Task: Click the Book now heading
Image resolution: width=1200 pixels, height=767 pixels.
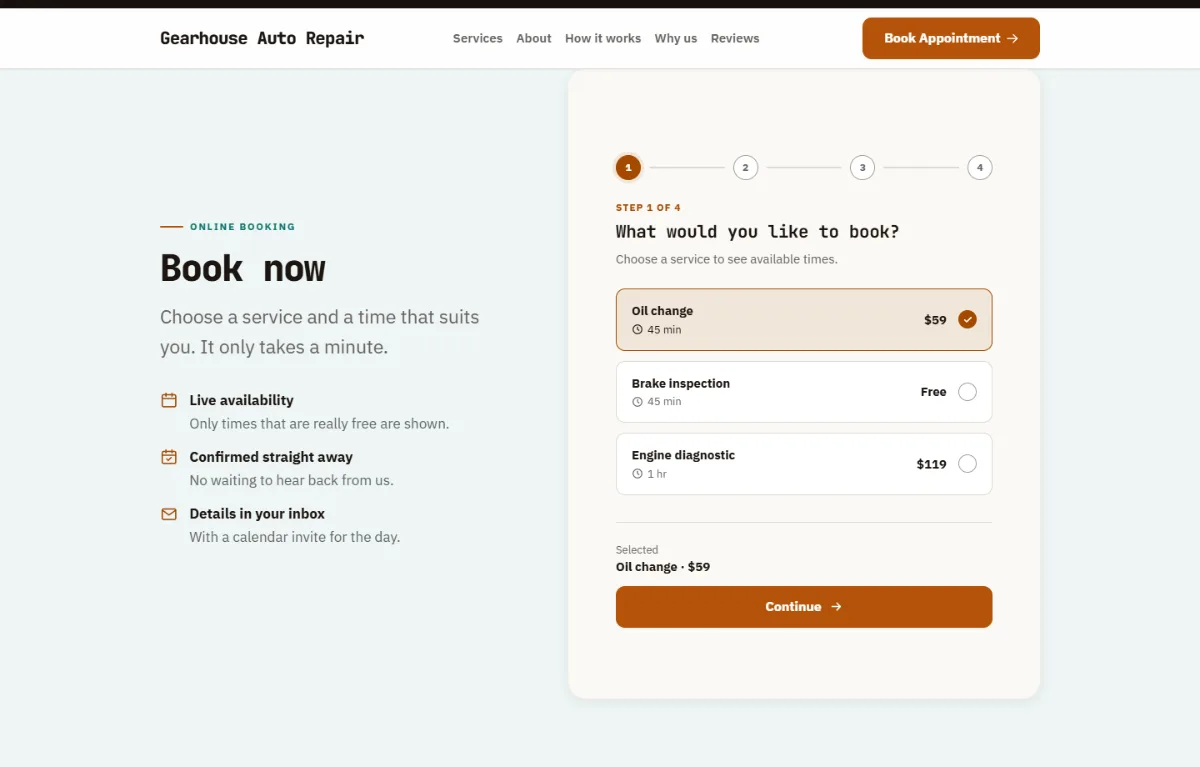Action: click(x=243, y=268)
